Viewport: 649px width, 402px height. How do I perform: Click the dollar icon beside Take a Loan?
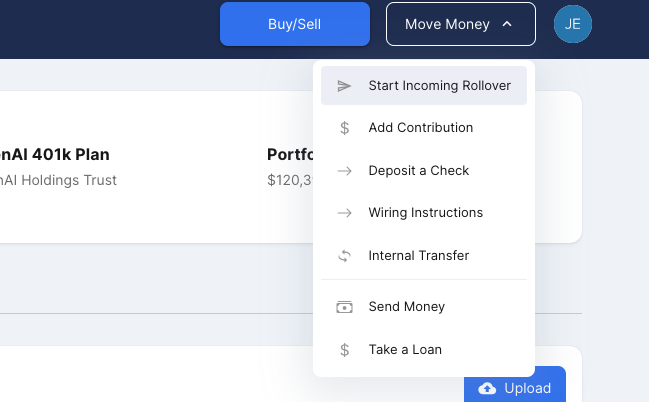(345, 350)
